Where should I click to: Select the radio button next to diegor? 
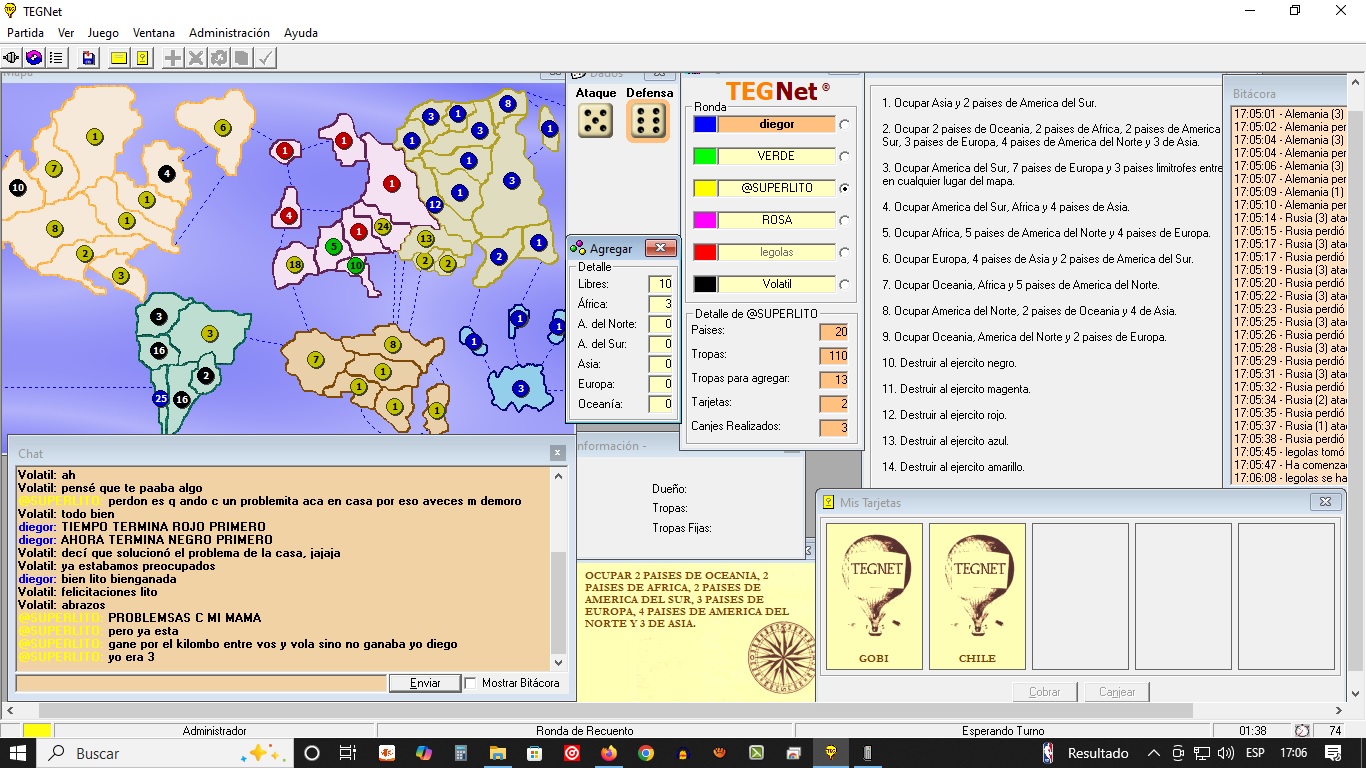pos(845,125)
